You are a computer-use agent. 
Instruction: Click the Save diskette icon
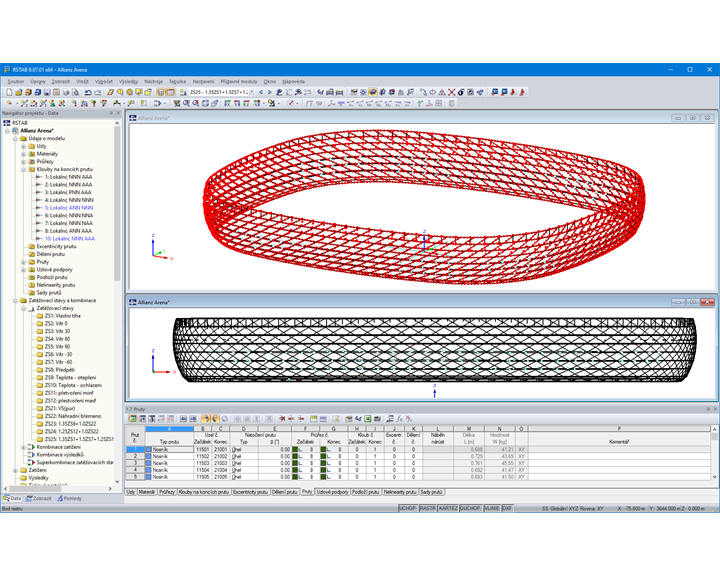coord(47,92)
